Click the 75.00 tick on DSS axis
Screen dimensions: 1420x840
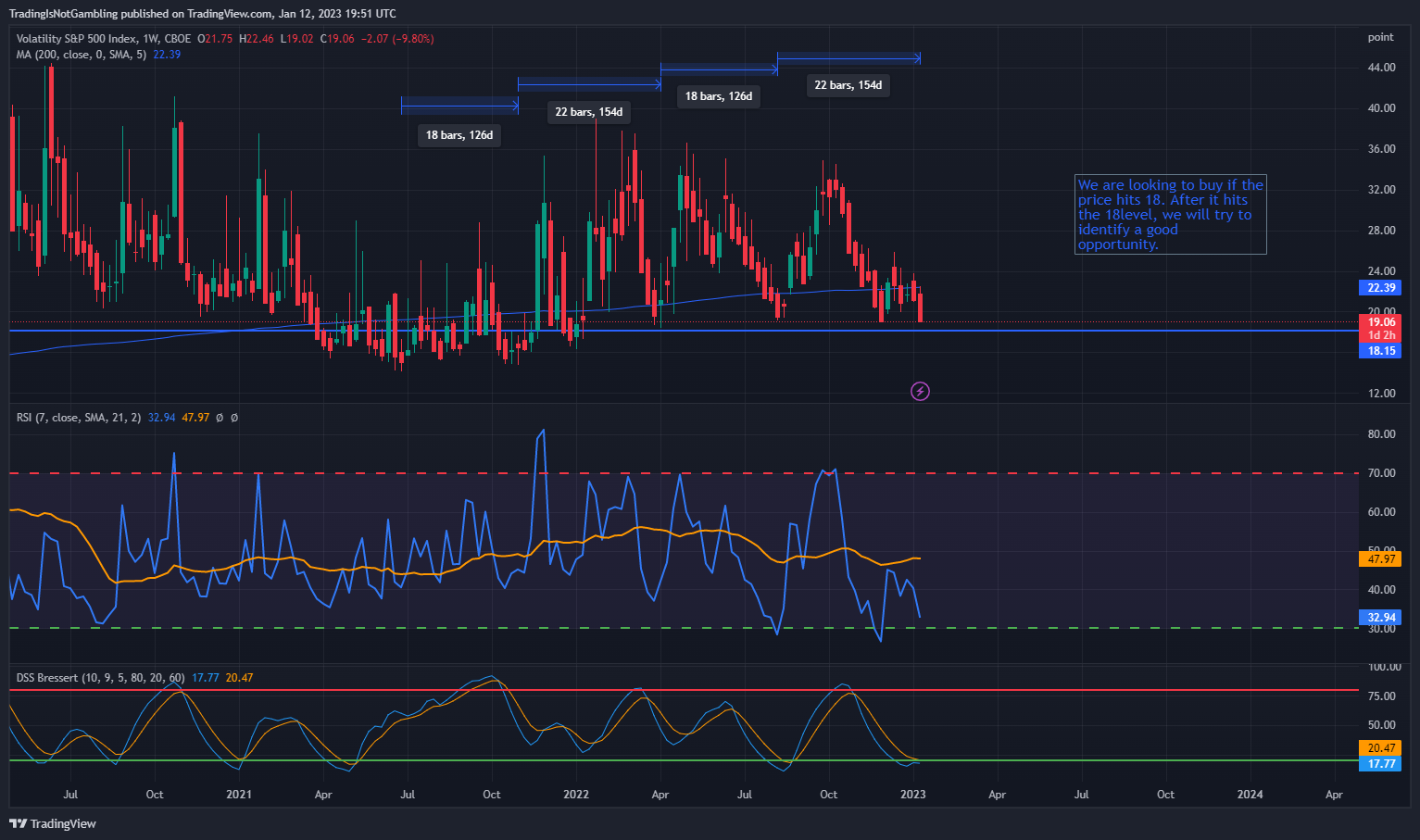click(x=1381, y=696)
